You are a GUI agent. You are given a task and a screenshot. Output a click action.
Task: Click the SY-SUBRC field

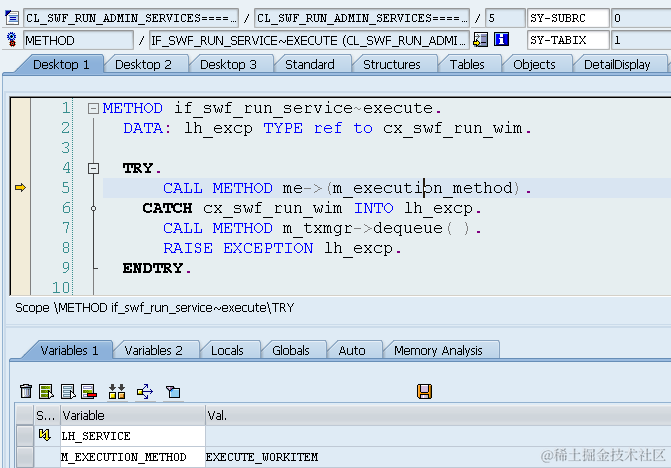(568, 18)
